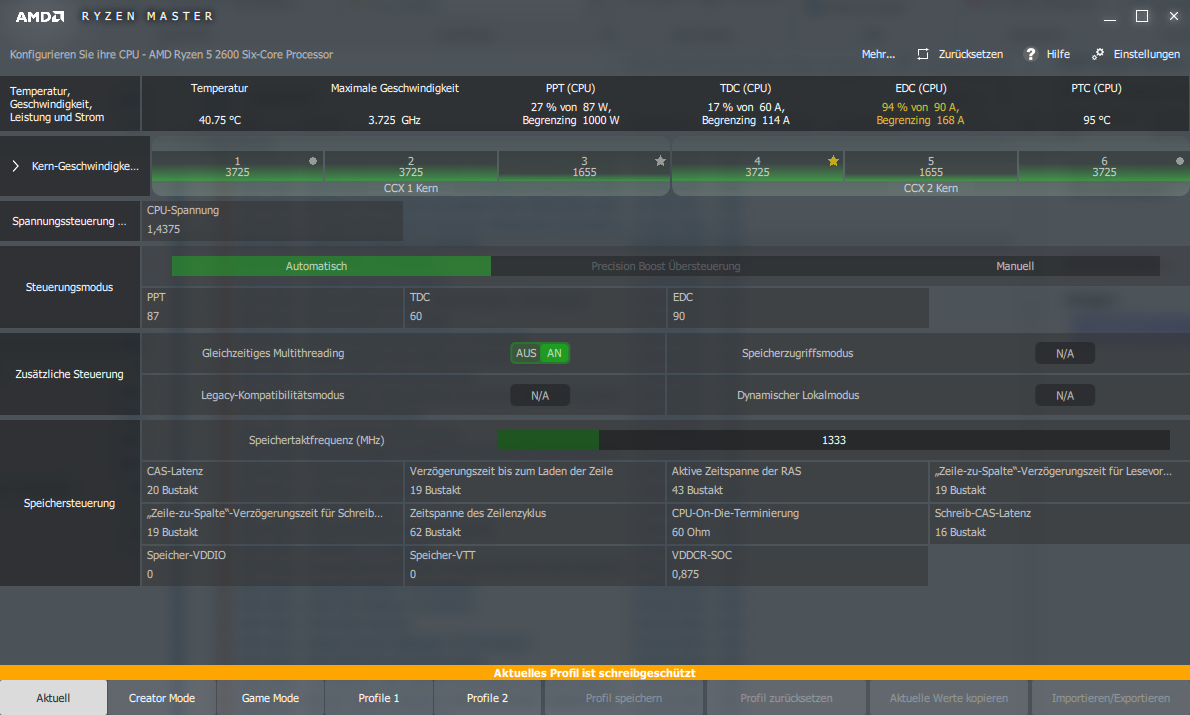Click Maximale Geschwindigkeit 3.725 GHz reading
The image size is (1190, 715).
[395, 120]
